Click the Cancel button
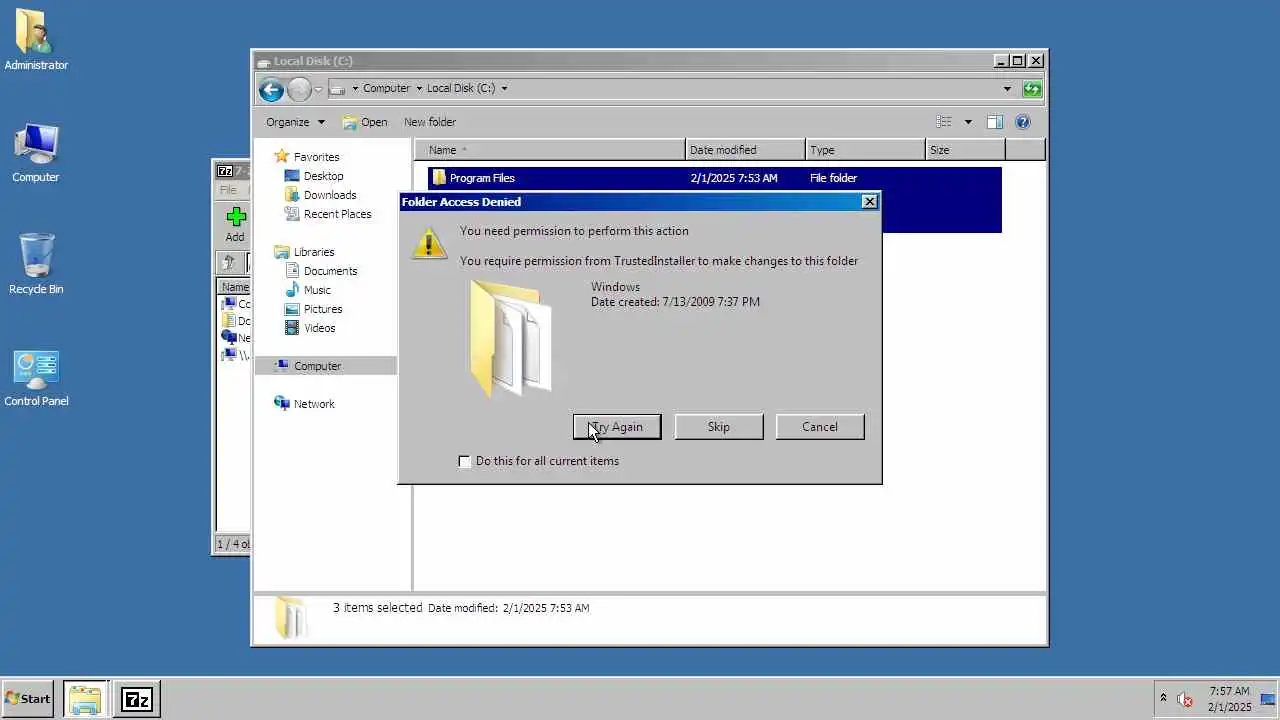 820,427
